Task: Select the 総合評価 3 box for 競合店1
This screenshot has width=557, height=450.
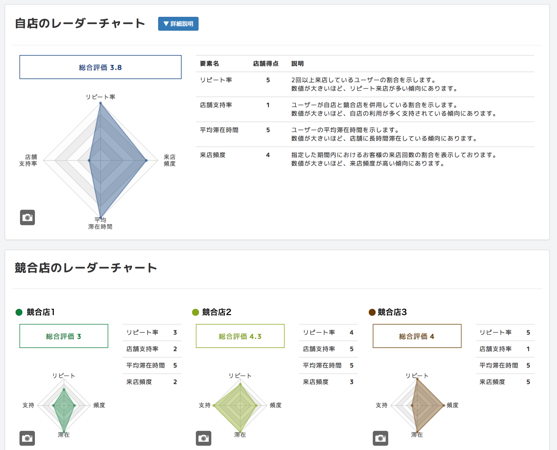Action: pyautogui.click(x=64, y=336)
